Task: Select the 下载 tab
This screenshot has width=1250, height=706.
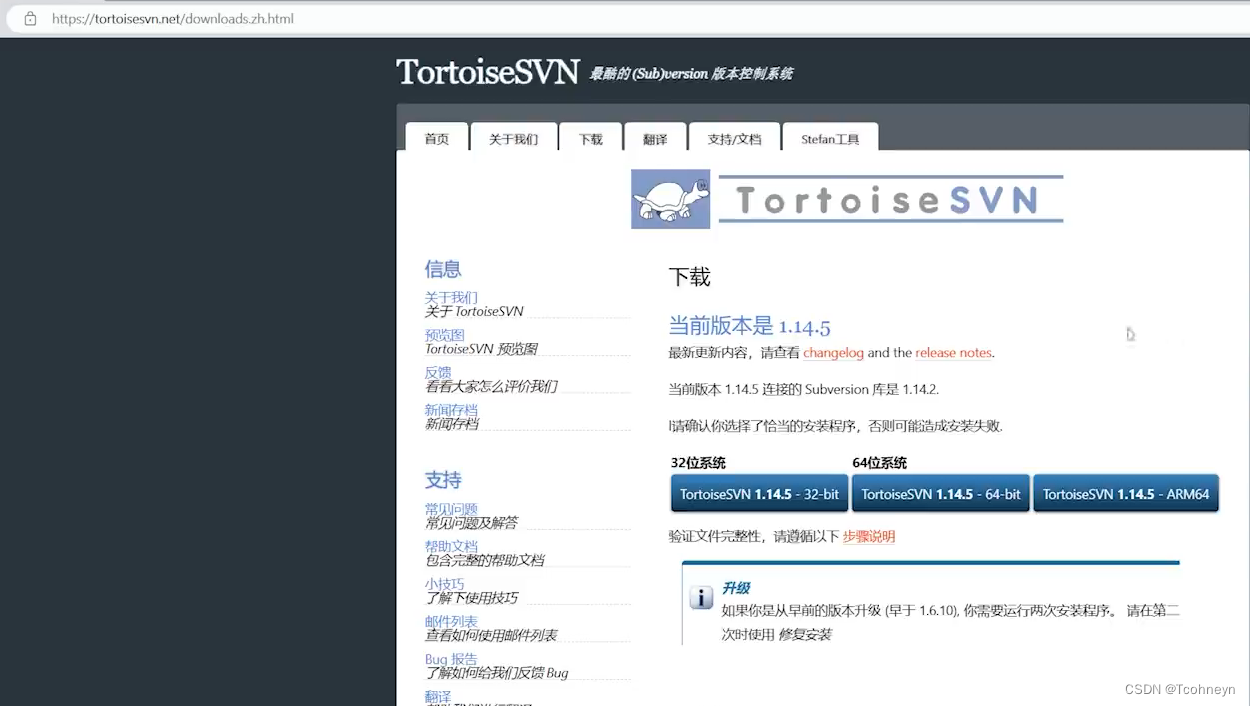Action: [591, 139]
